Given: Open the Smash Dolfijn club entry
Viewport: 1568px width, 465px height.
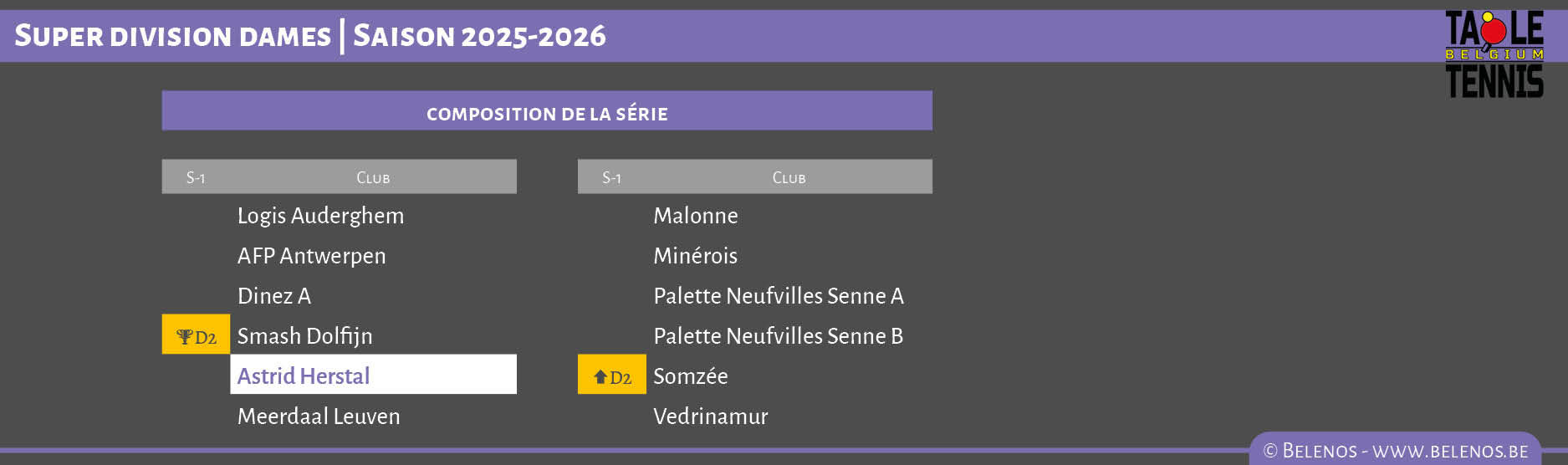Looking at the screenshot, I should [x=304, y=336].
